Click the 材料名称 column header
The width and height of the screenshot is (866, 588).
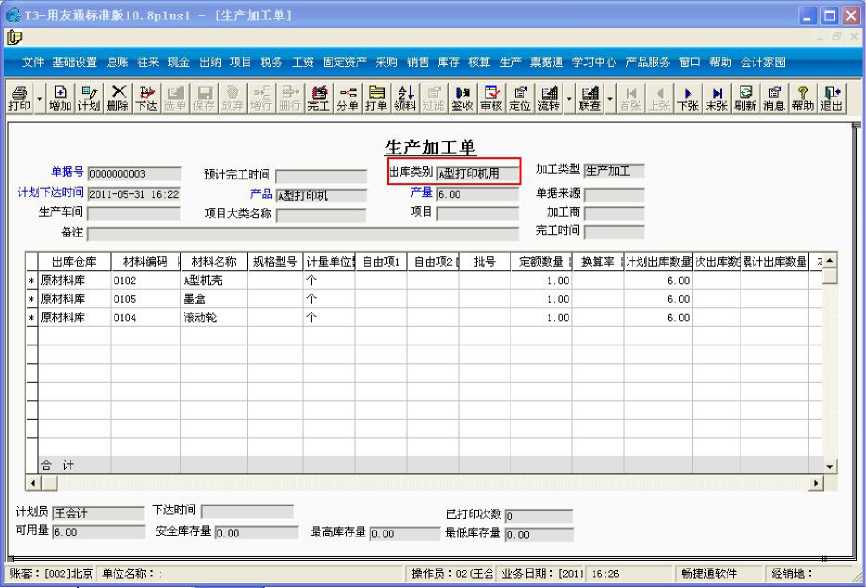(x=214, y=262)
